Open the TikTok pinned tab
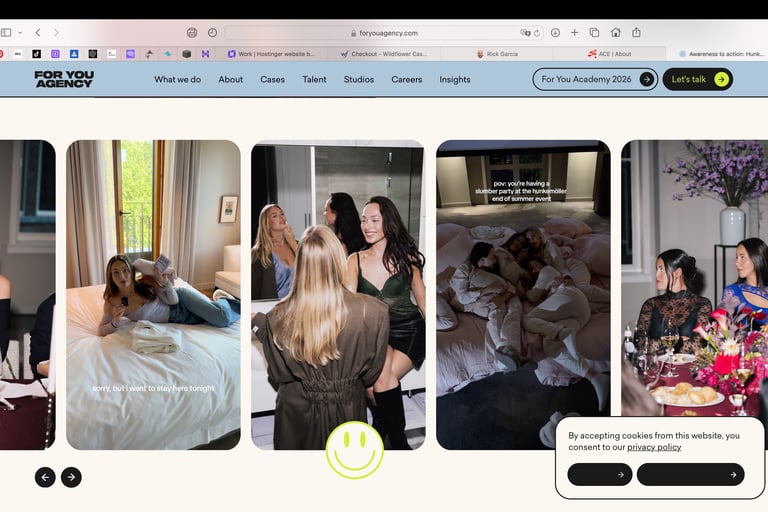 [36, 54]
